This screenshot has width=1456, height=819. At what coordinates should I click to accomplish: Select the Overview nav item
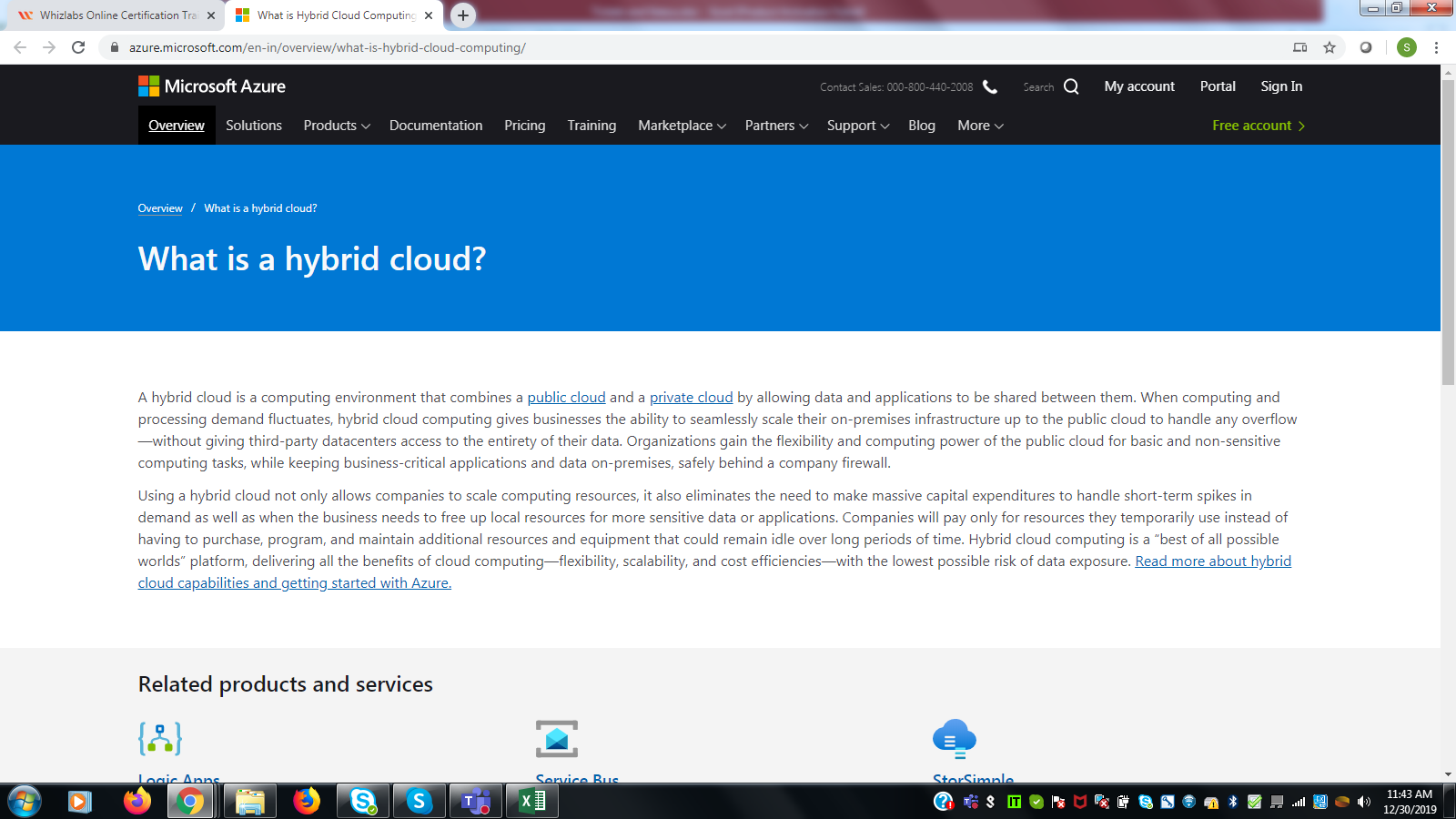[177, 126]
